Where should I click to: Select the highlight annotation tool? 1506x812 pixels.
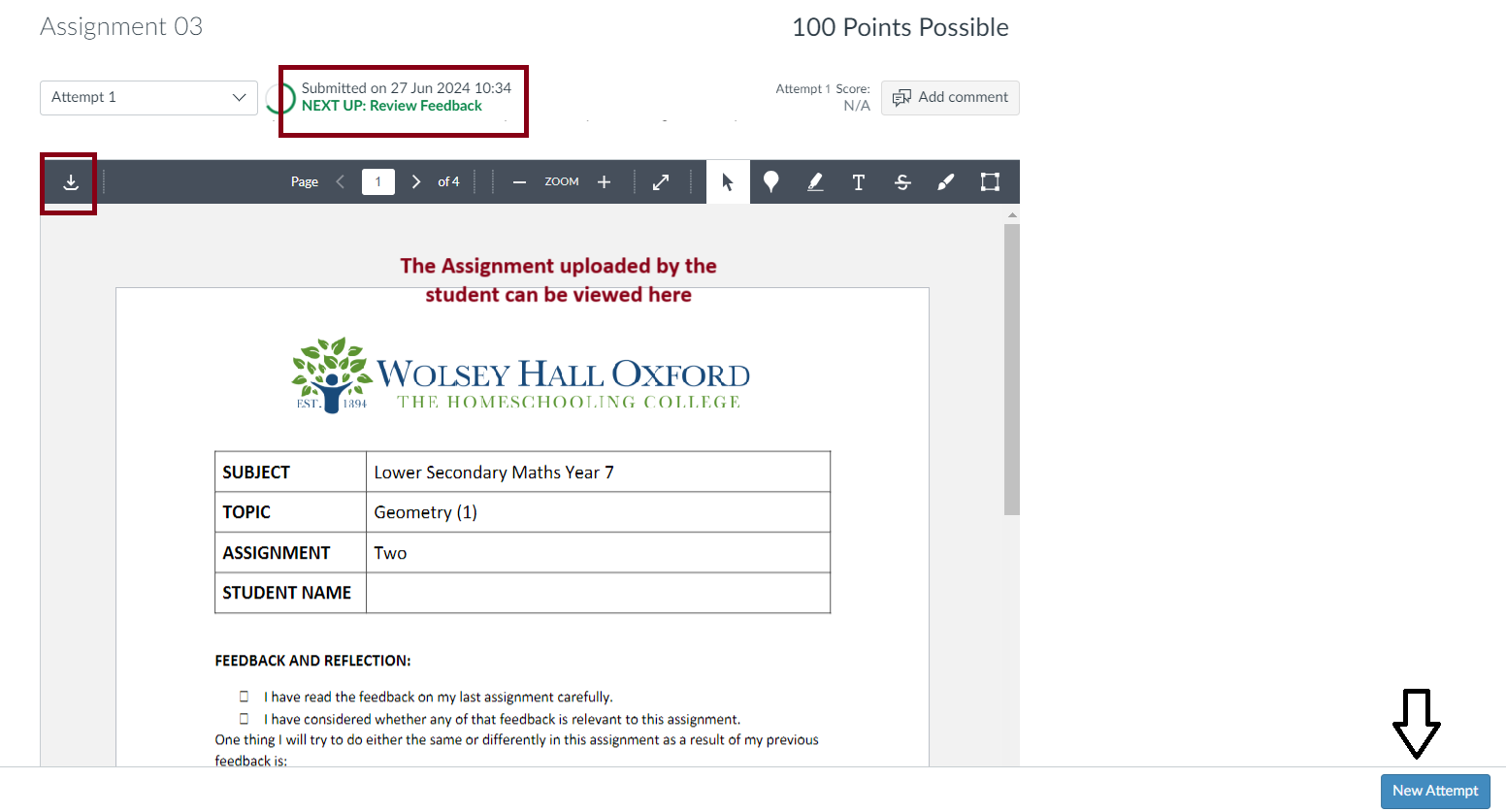coord(815,181)
